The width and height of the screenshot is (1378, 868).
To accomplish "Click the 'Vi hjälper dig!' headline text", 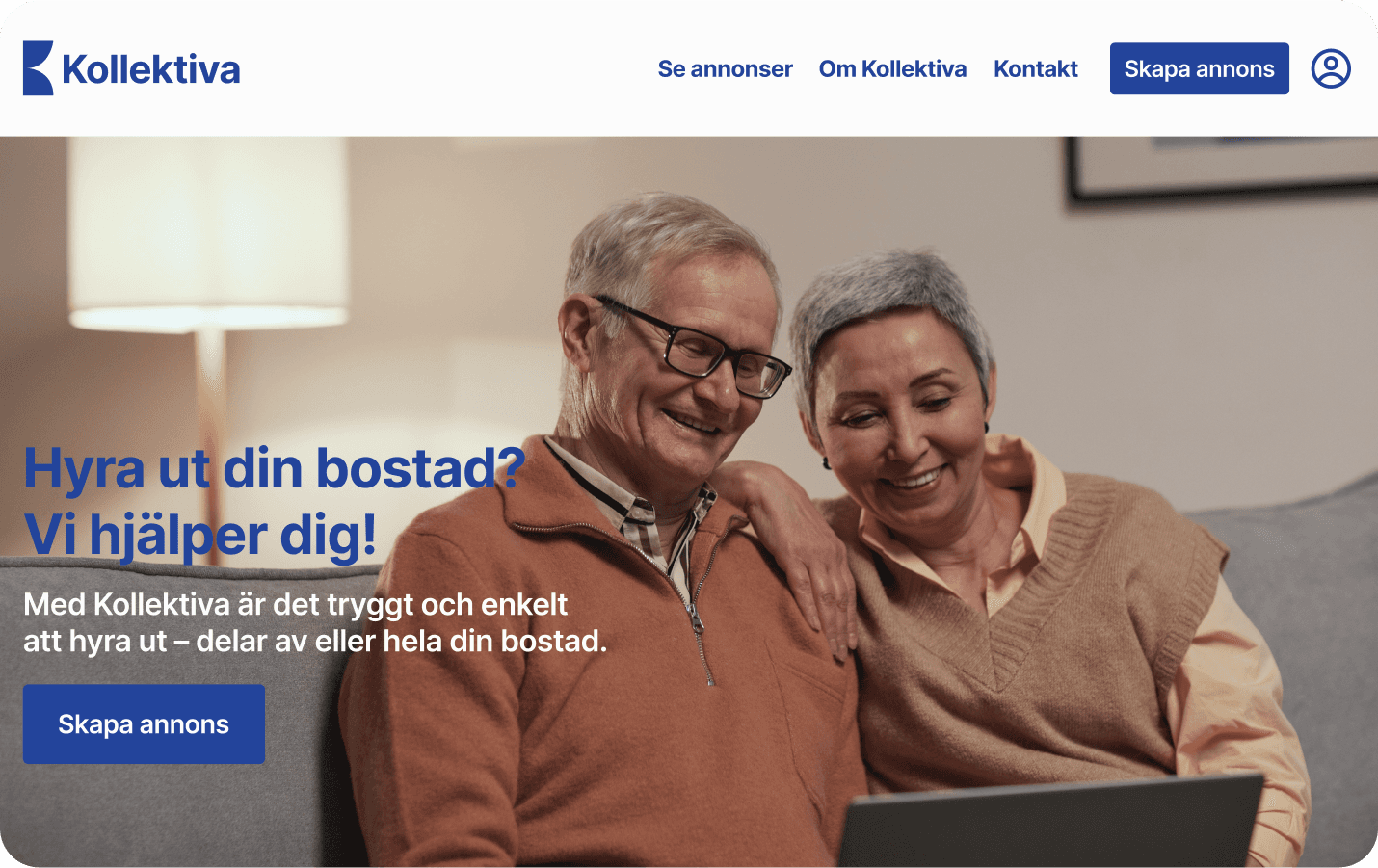I will pyautogui.click(x=200, y=536).
